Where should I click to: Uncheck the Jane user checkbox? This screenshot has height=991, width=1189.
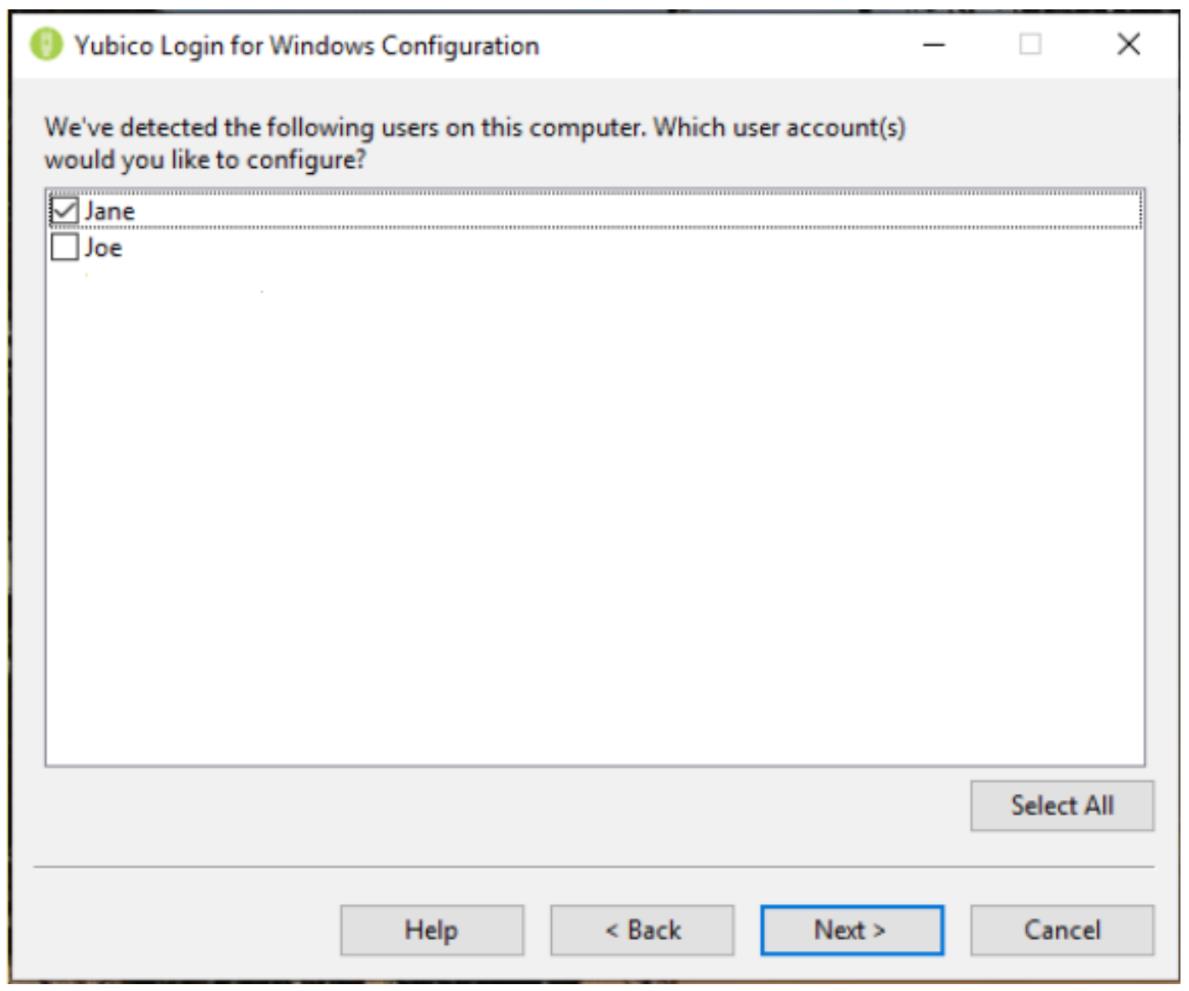pos(64,211)
